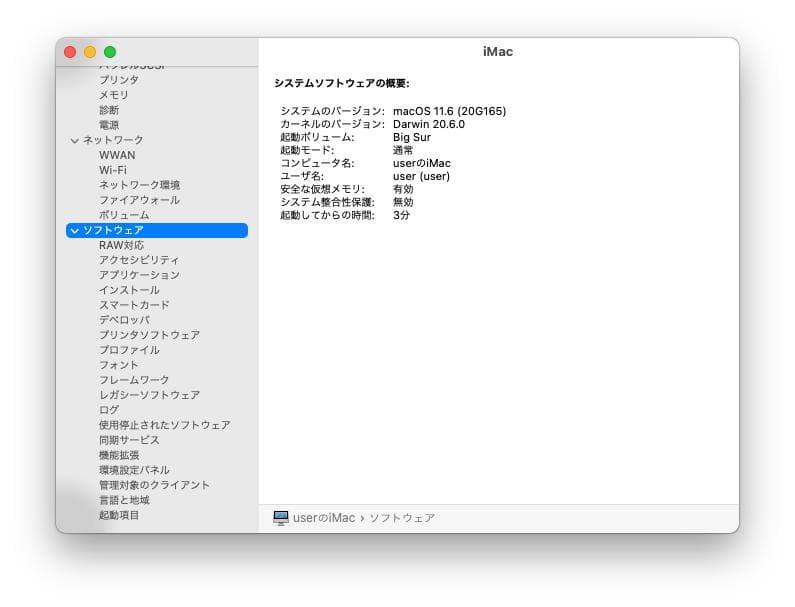Open アクセシビリティ in the sidebar

coord(139,260)
